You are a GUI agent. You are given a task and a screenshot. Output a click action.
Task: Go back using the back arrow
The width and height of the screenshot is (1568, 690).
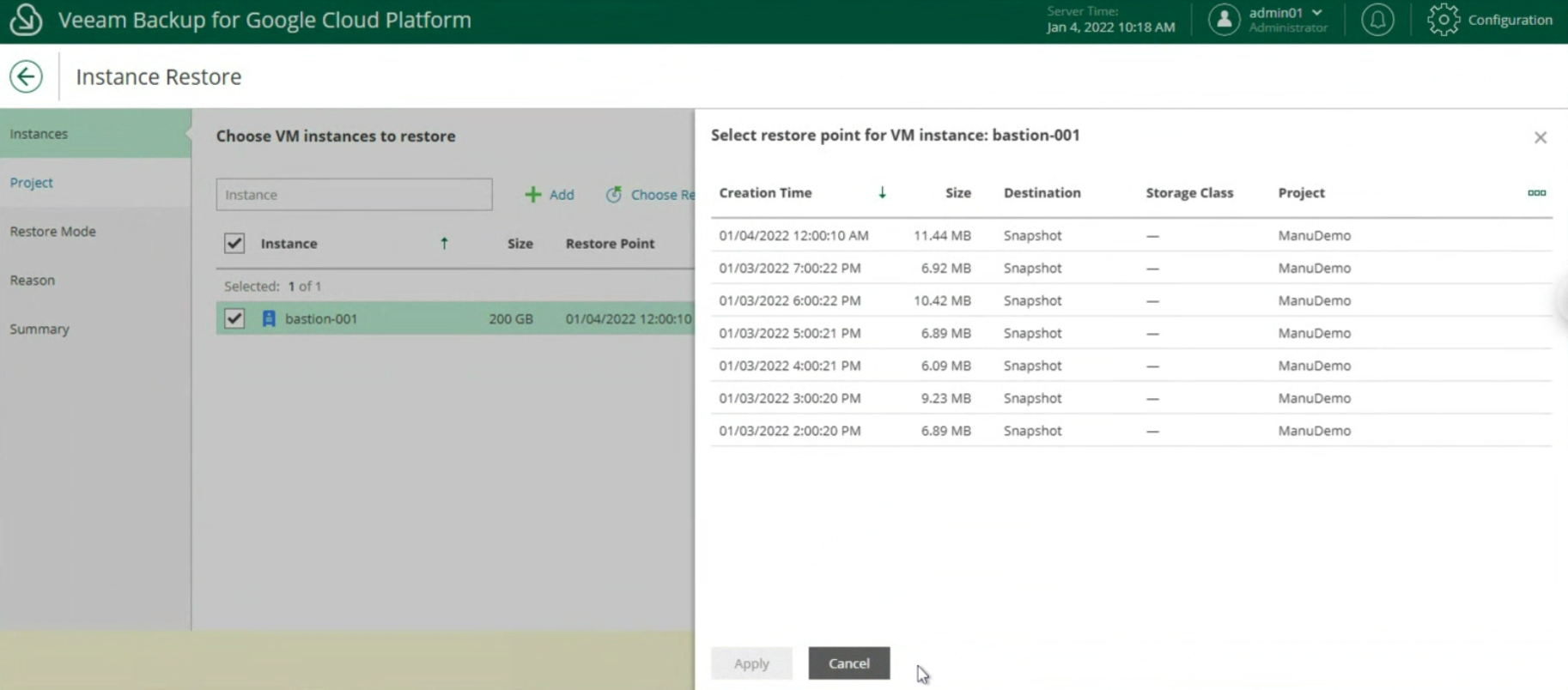[26, 76]
